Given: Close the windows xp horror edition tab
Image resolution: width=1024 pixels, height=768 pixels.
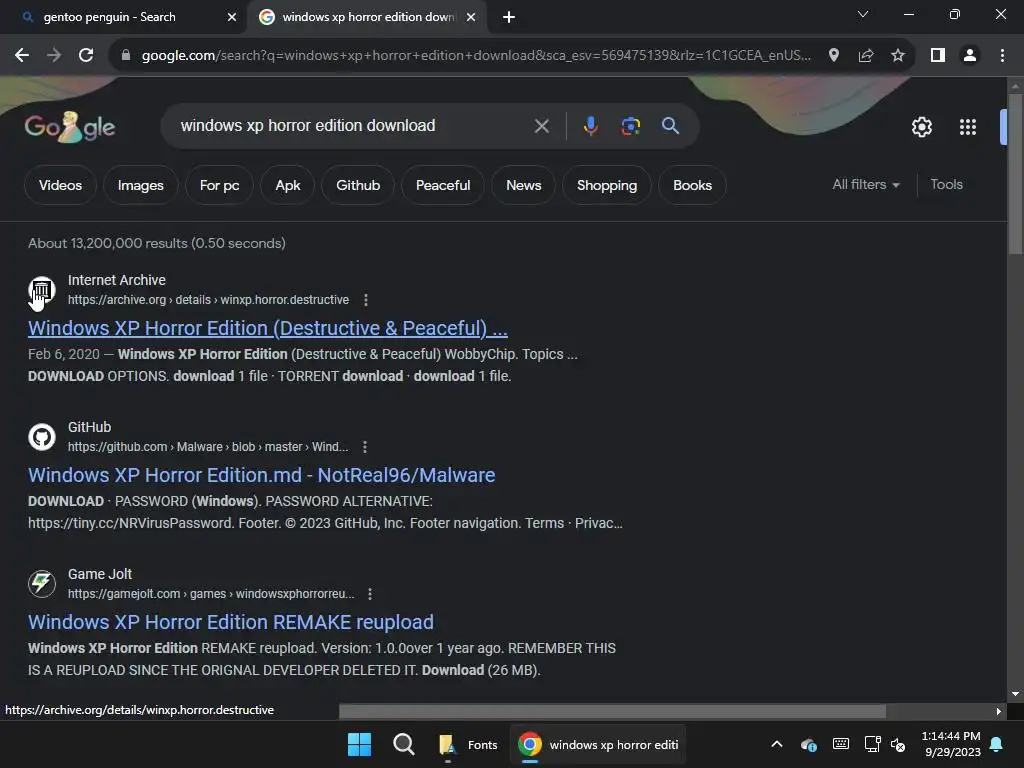Looking at the screenshot, I should click(x=471, y=17).
